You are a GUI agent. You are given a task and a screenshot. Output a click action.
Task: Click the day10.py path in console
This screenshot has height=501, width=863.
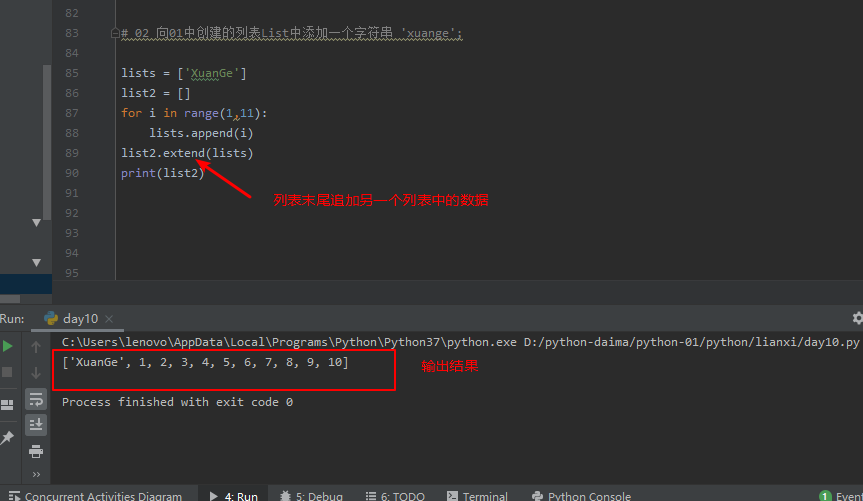coord(691,342)
